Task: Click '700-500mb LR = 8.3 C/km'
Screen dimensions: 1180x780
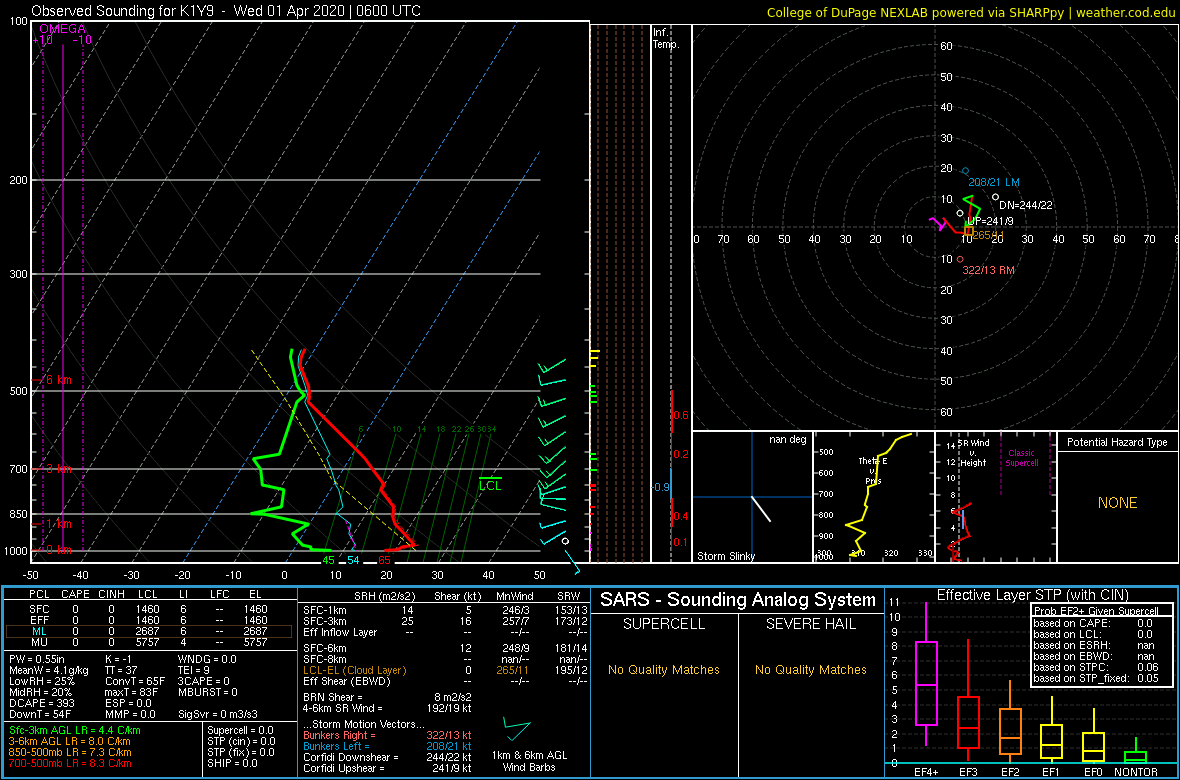Action: click(70, 763)
